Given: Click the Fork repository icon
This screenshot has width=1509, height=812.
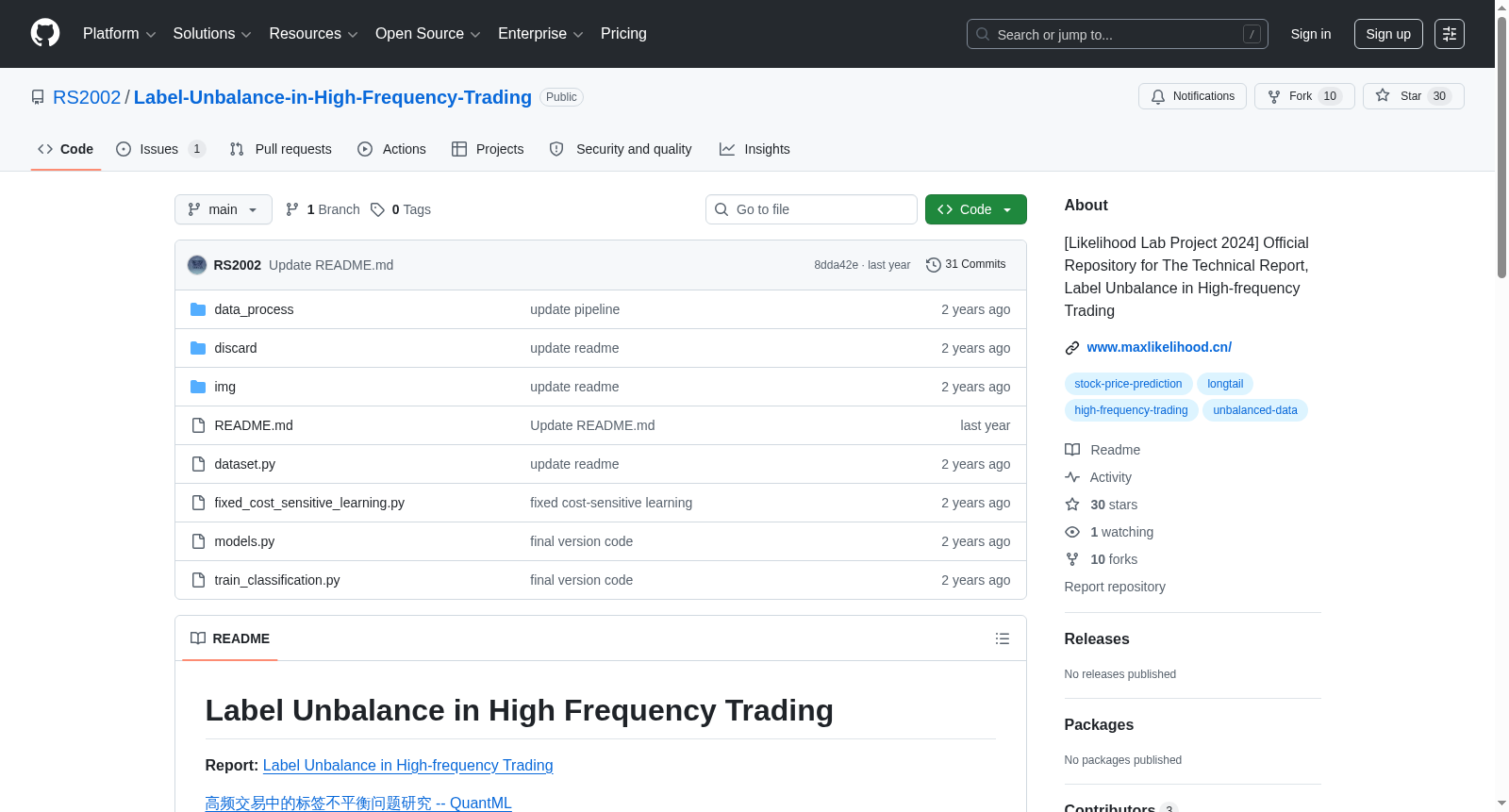Looking at the screenshot, I should tap(1274, 96).
